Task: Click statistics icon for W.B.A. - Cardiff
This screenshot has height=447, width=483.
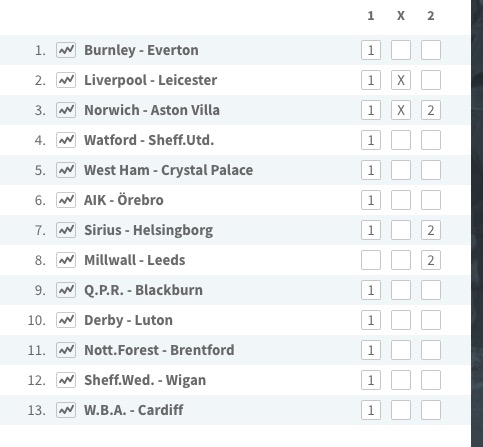Action: click(x=66, y=410)
